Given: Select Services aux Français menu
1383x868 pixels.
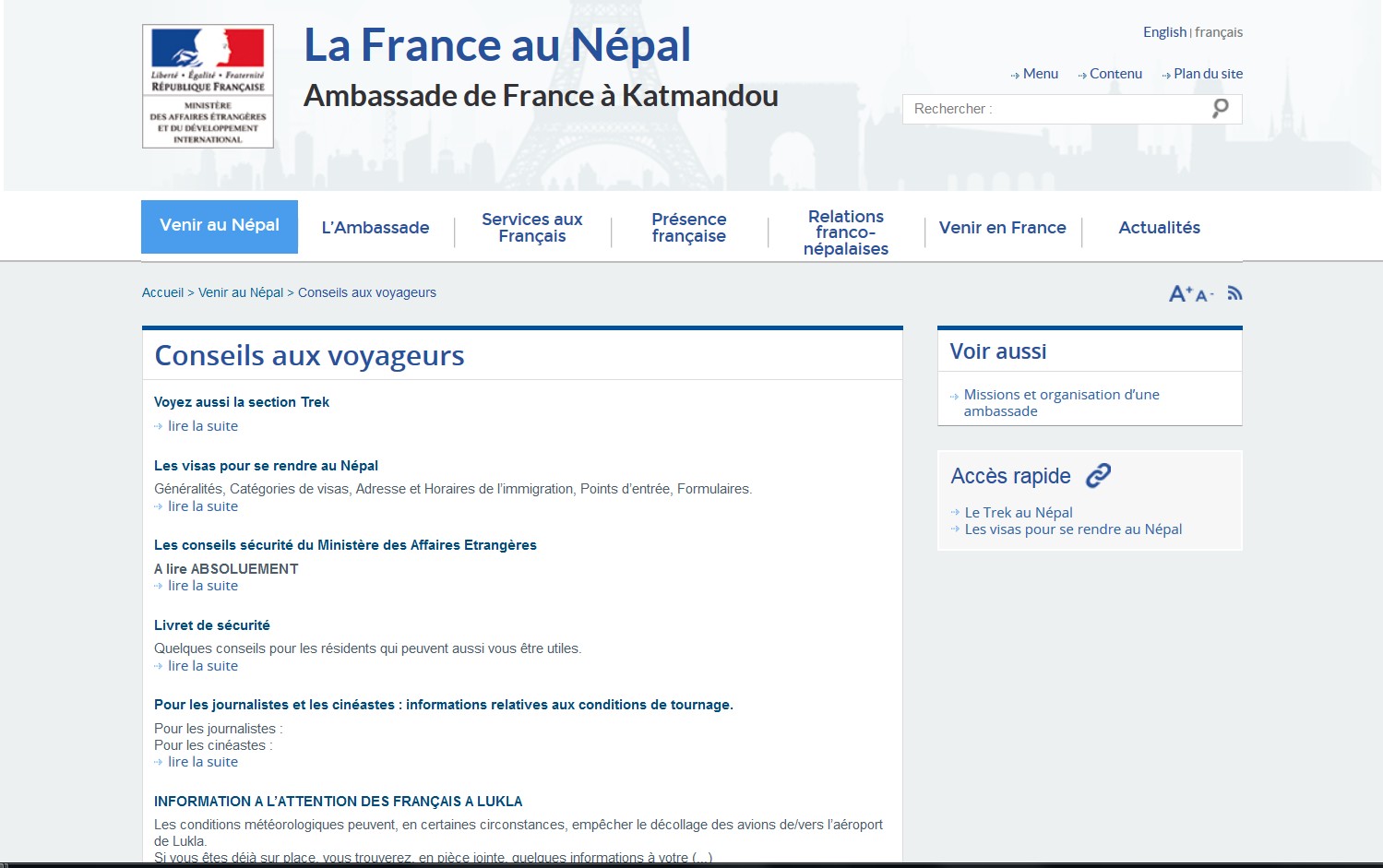Looking at the screenshot, I should [x=532, y=228].
